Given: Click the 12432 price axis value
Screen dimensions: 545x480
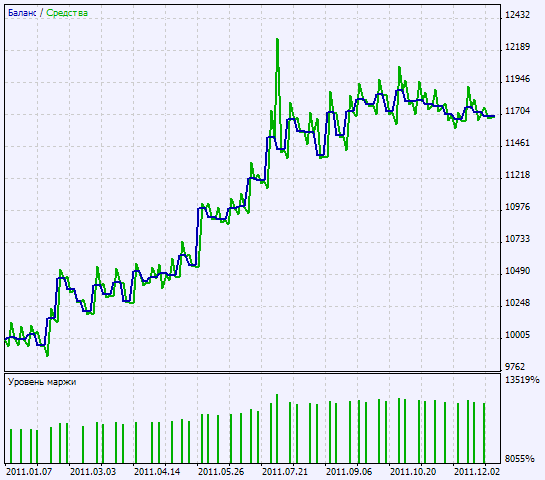Looking at the screenshot, I should (x=517, y=15).
